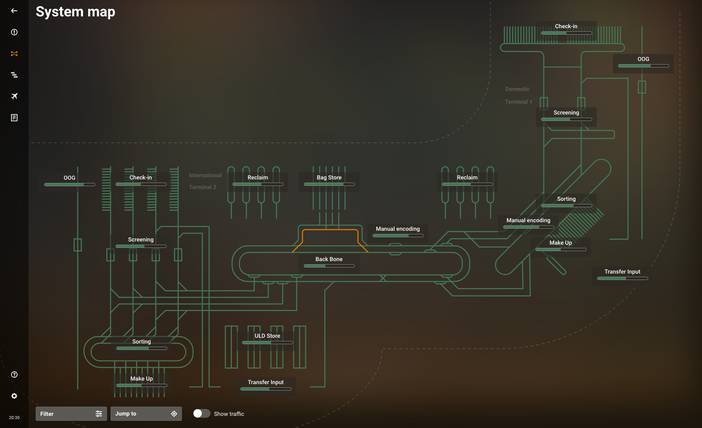702x428 pixels.
Task: Select Reclaim node nearest Domestic Manual encoding
Action: coord(467,180)
